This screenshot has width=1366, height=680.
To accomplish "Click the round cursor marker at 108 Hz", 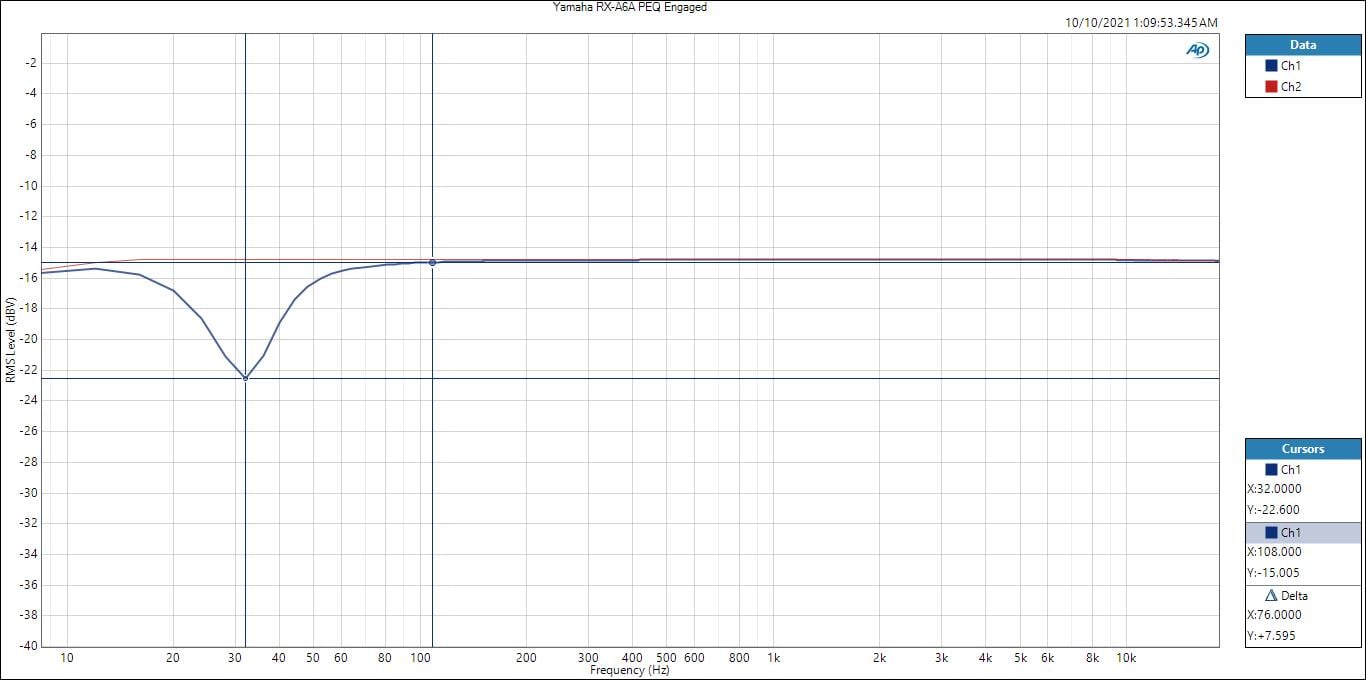I will click(432, 262).
